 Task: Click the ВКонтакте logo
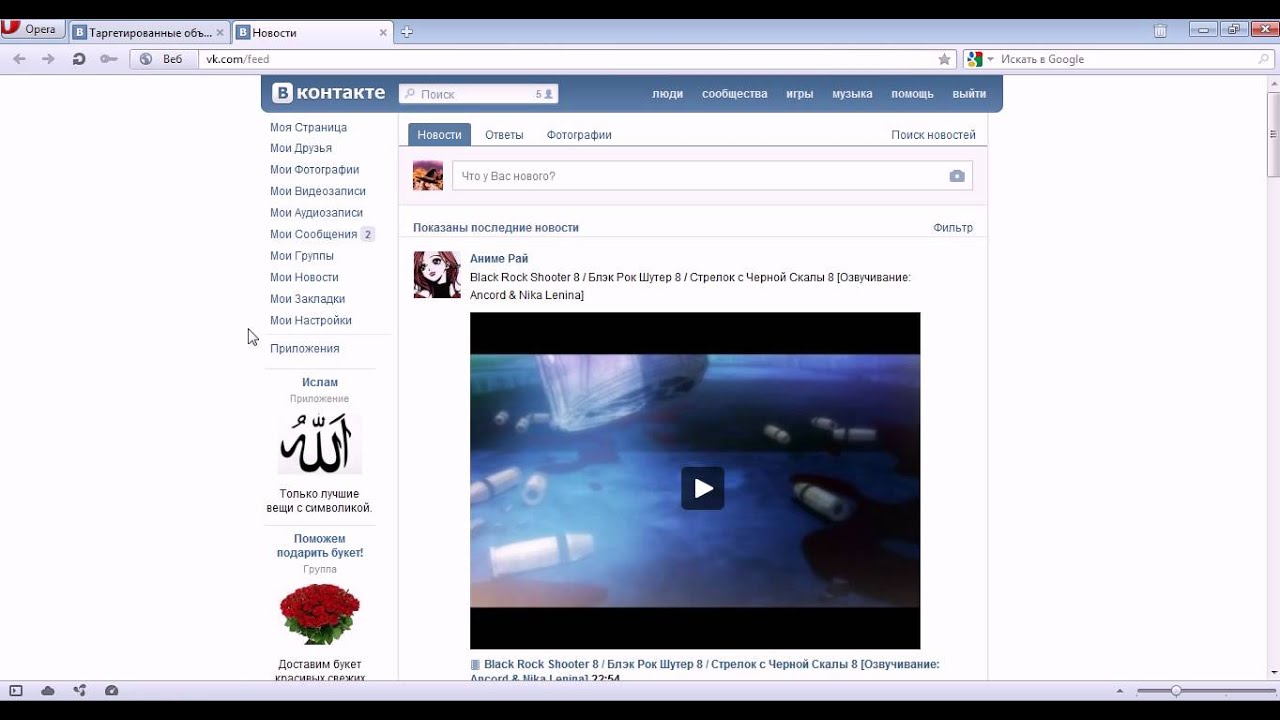[x=329, y=93]
